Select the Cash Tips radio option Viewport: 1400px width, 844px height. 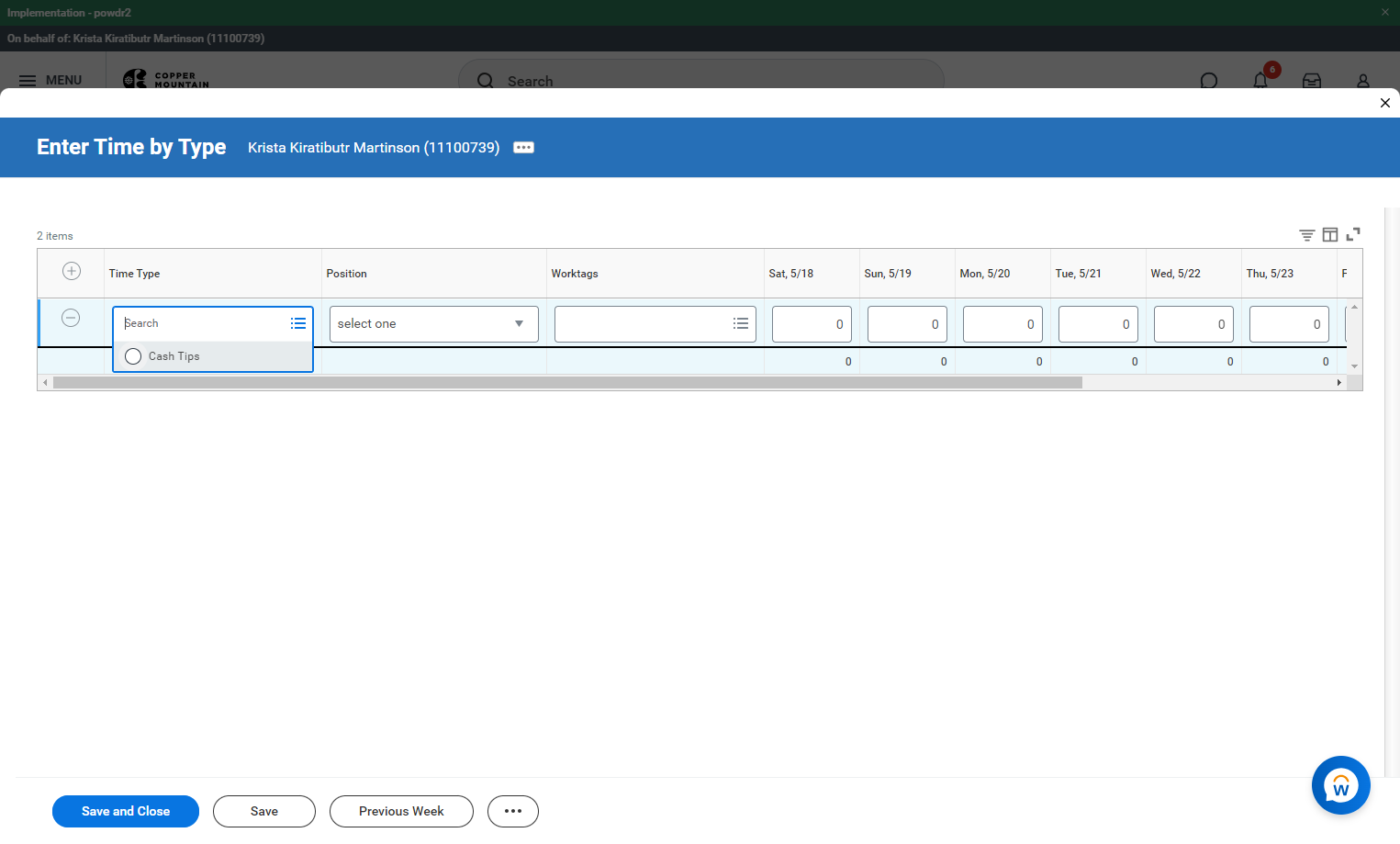[133, 356]
